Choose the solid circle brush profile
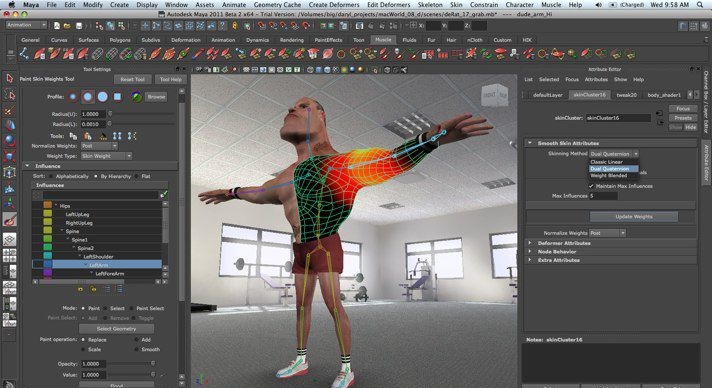This screenshot has width=712, height=388. coord(103,97)
